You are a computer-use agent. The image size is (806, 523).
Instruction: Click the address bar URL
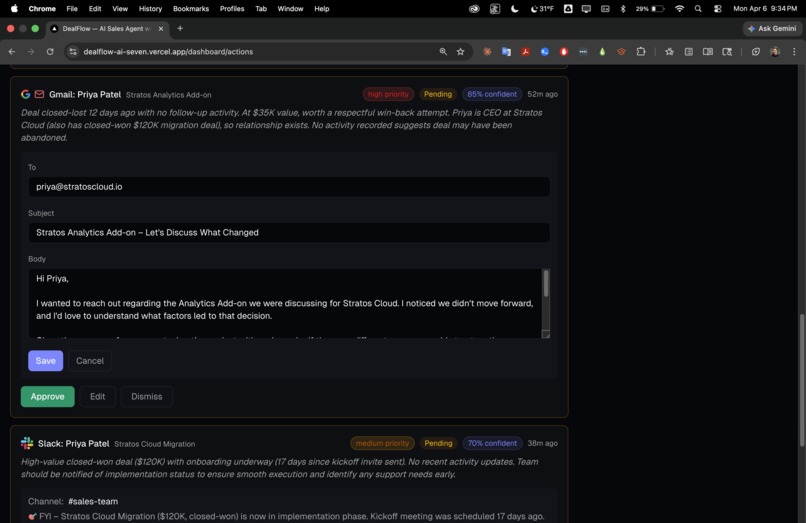168,51
